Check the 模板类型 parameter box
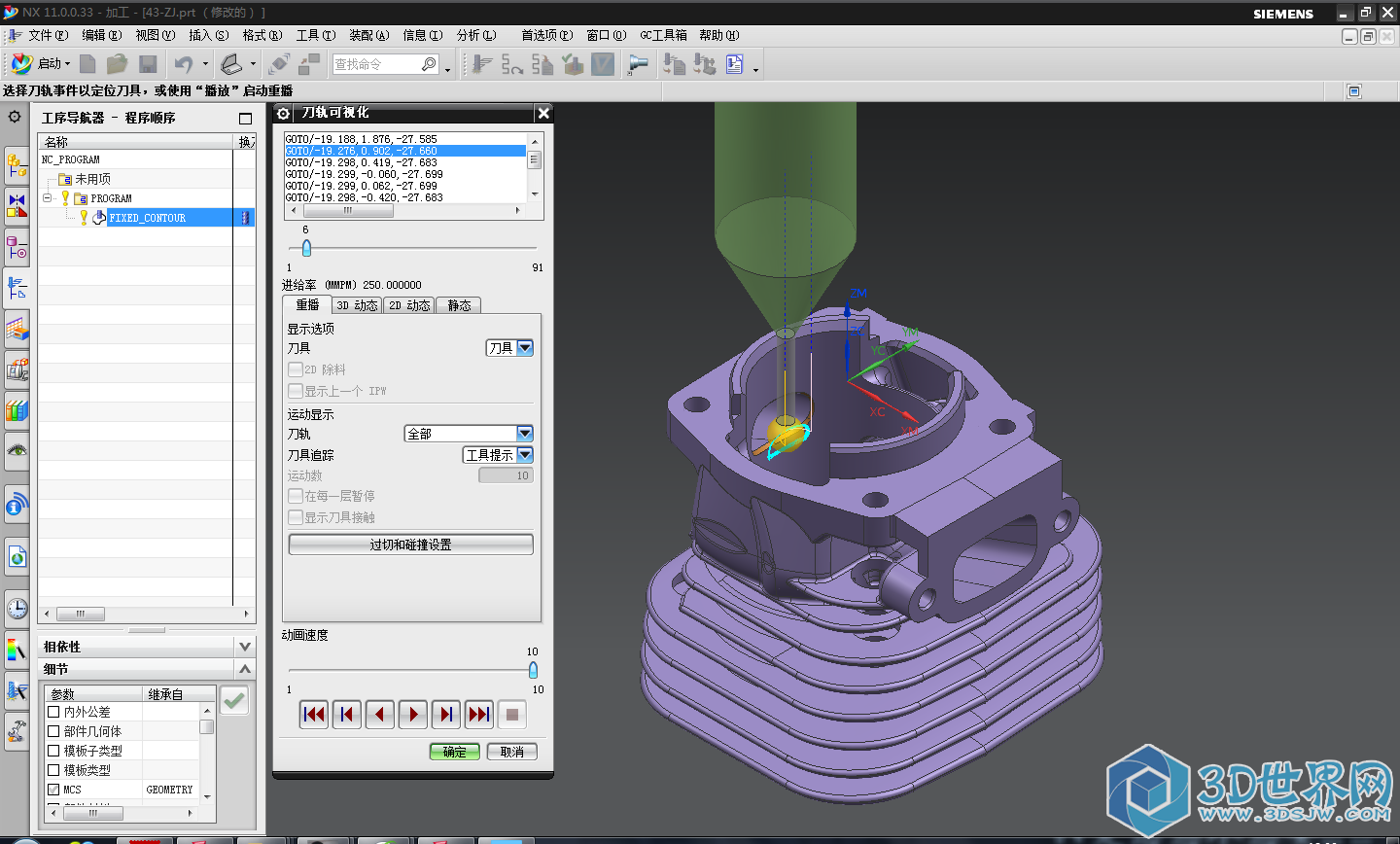 (54, 770)
